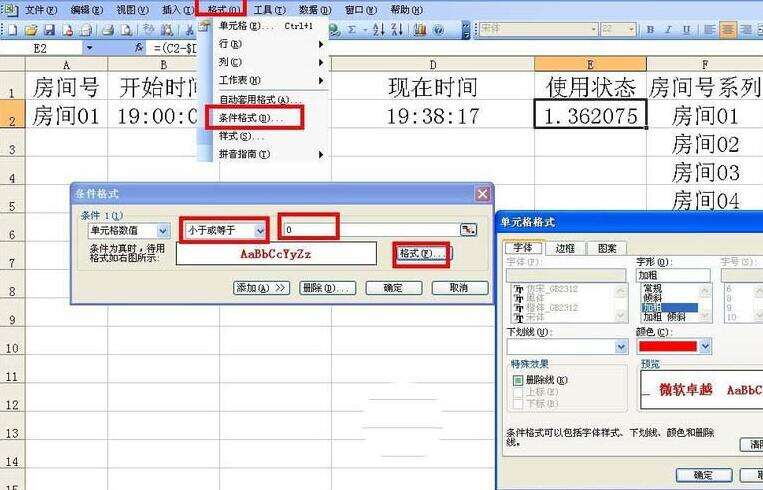Click cell 房间03 in column F
The image size is (763, 490).
pos(705,171)
